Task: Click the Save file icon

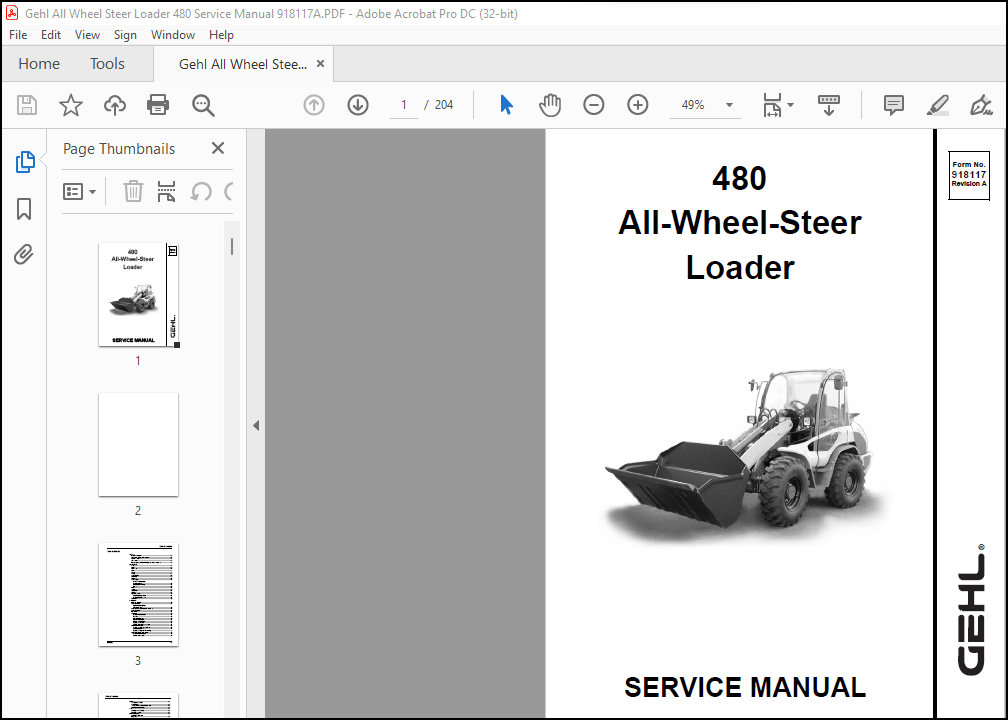Action: click(x=27, y=105)
